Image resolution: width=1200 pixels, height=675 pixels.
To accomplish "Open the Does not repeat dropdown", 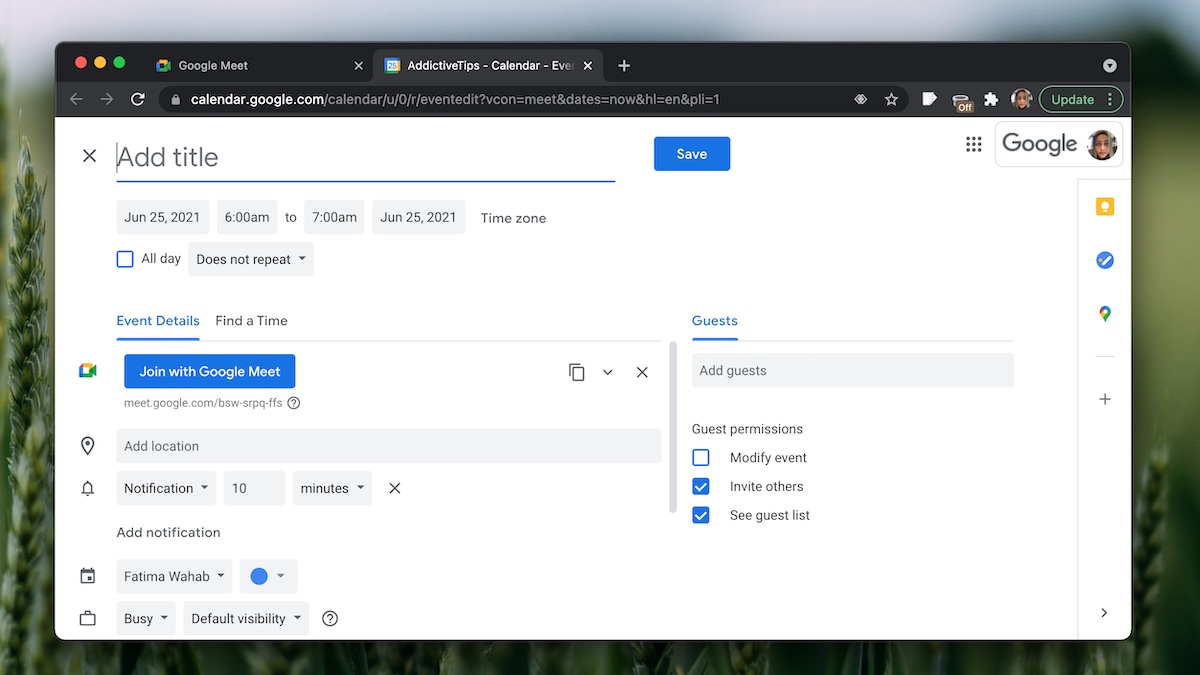I will coord(251,259).
